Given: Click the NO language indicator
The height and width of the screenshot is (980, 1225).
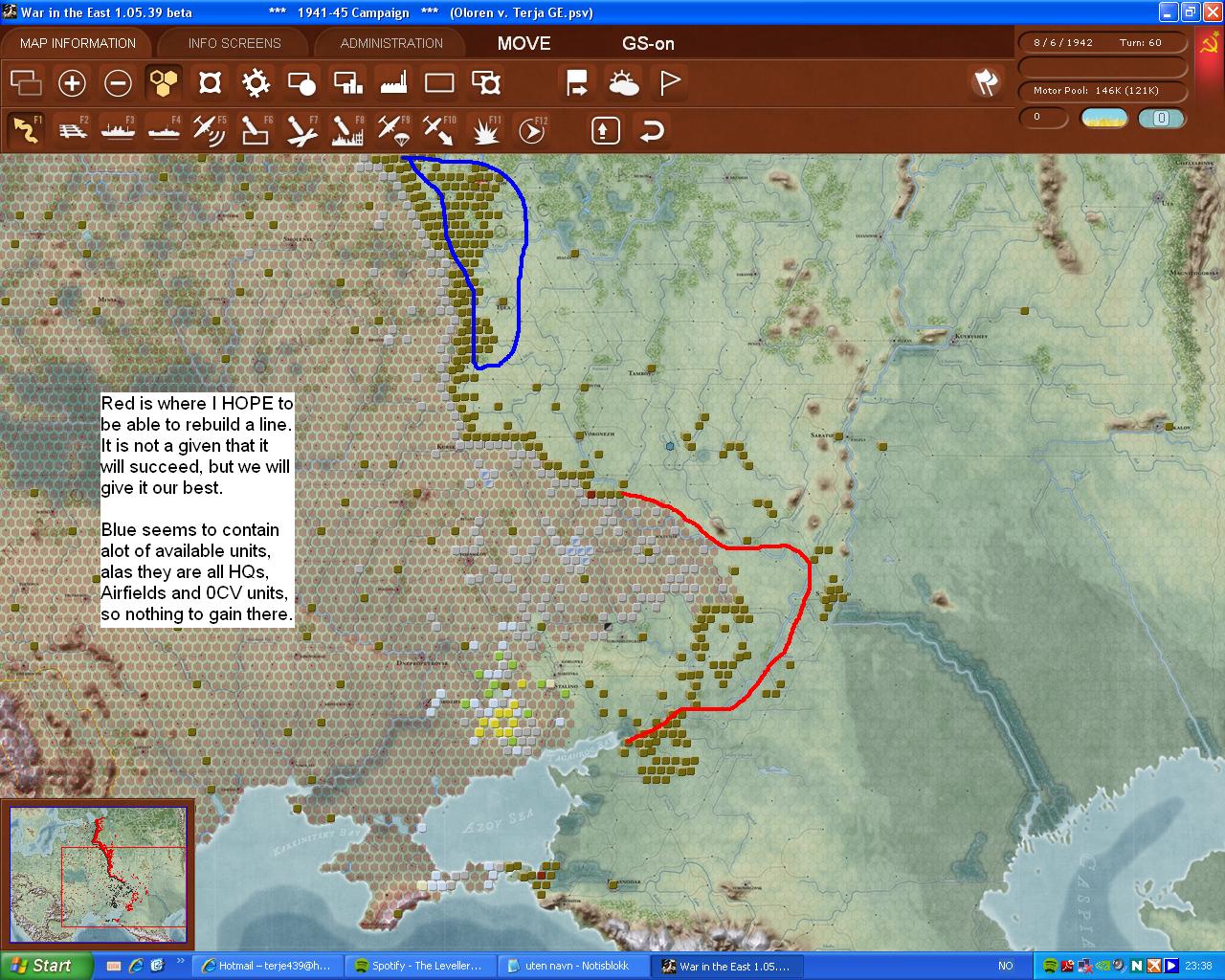Looking at the screenshot, I should click(x=1006, y=966).
